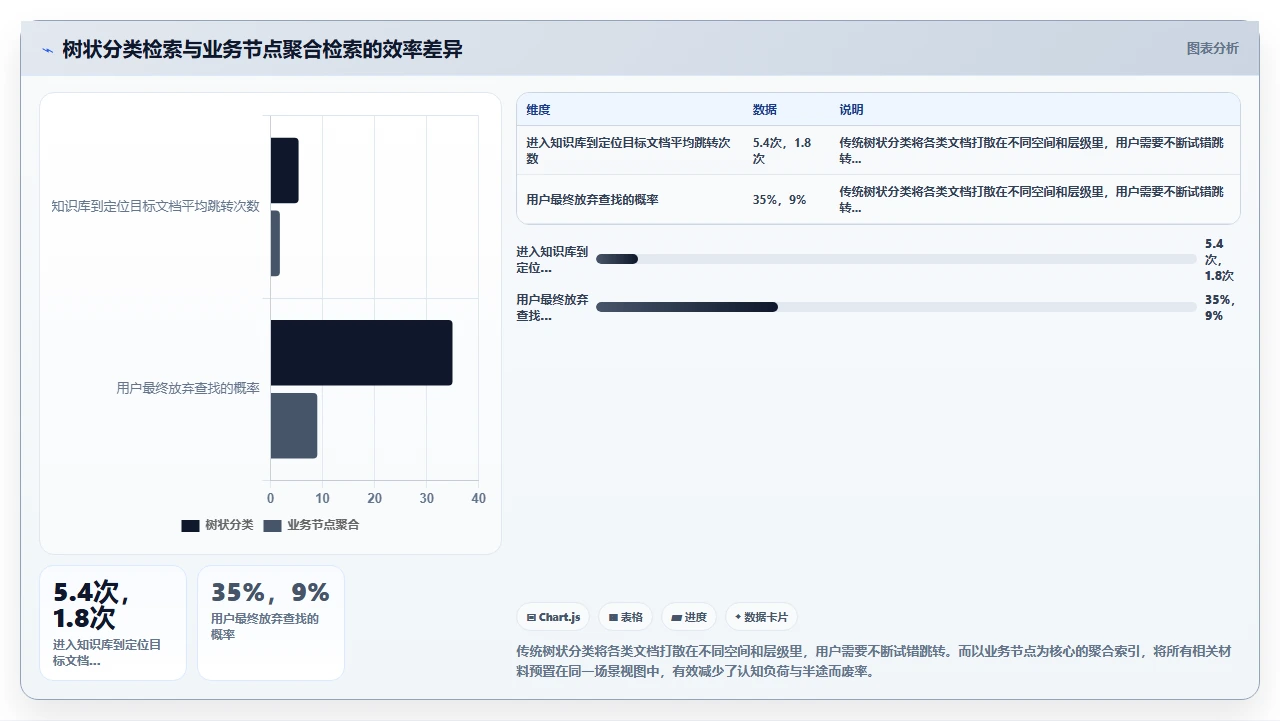Screen dimensions: 1280x721
Task: Click the 图表分析 label in the header
Action: pyautogui.click(x=1212, y=49)
